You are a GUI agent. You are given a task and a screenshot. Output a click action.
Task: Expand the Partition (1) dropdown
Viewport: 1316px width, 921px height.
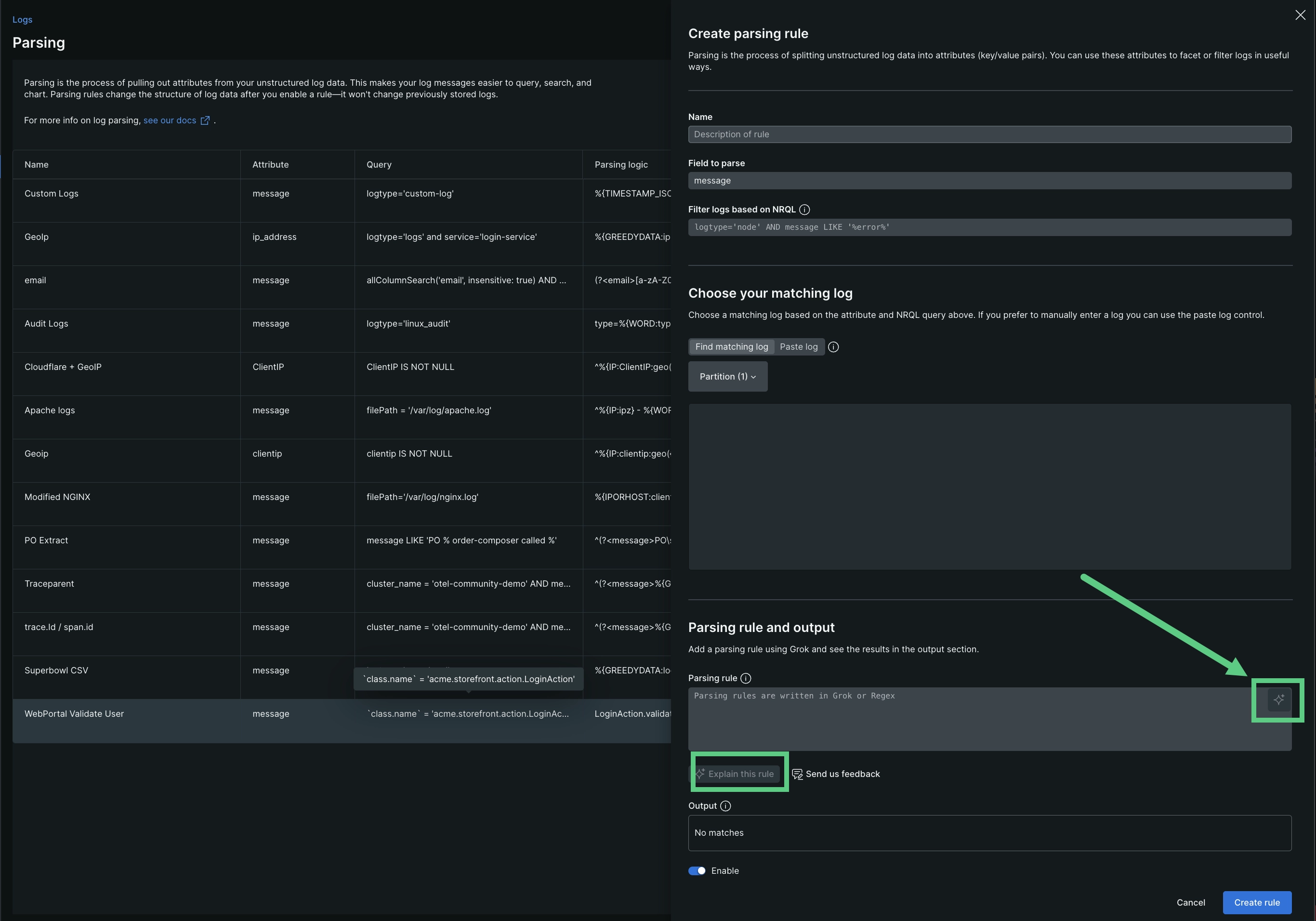point(727,376)
